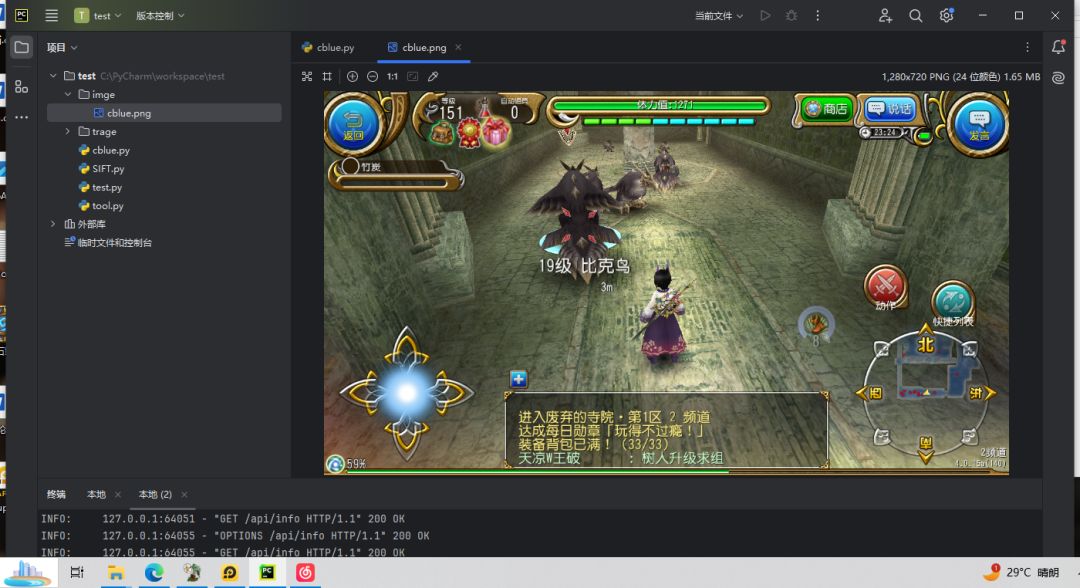Open the 29°C 晴朗 weather widget
The height and width of the screenshot is (588, 1080).
point(1021,572)
